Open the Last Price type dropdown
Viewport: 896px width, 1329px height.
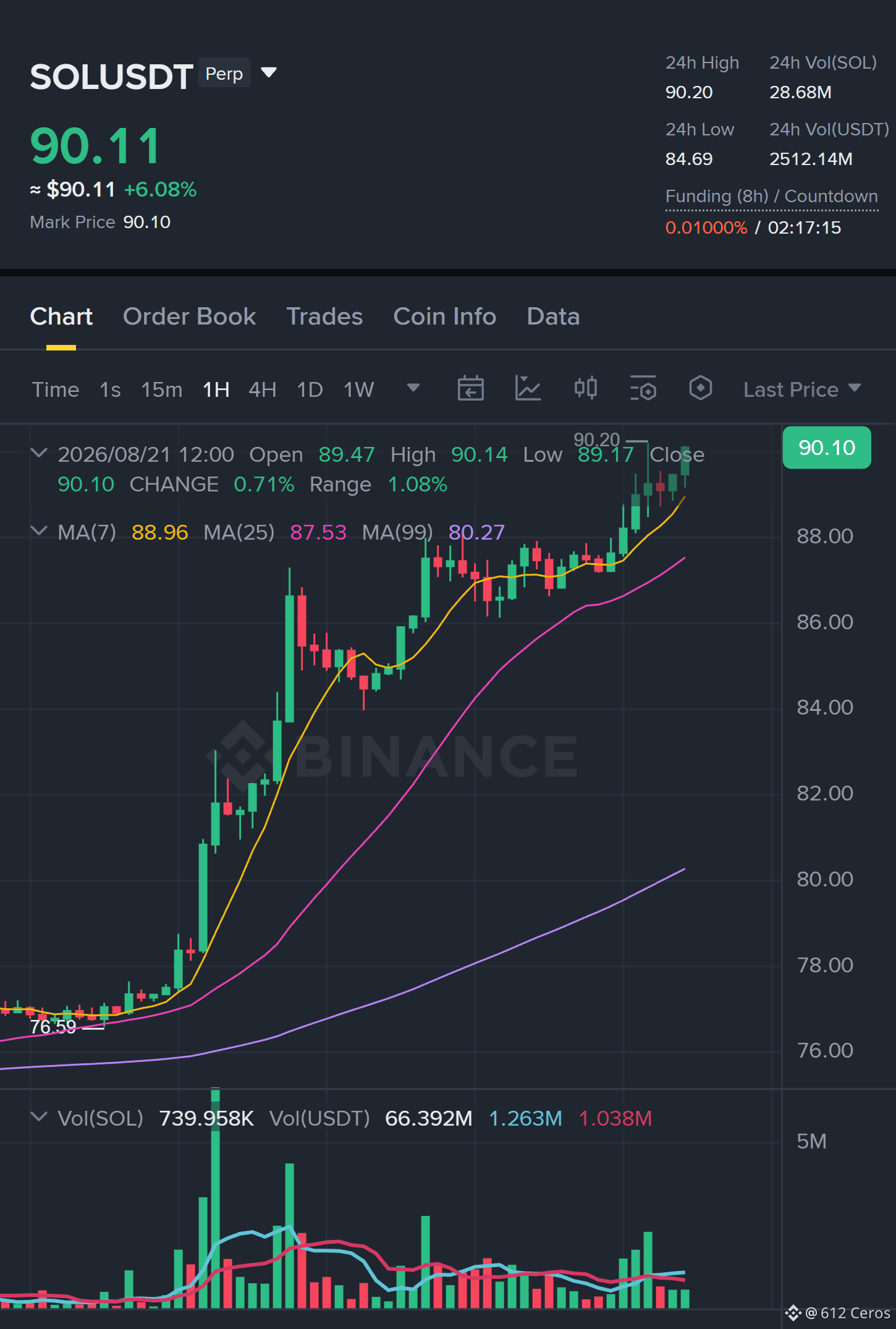(801, 389)
